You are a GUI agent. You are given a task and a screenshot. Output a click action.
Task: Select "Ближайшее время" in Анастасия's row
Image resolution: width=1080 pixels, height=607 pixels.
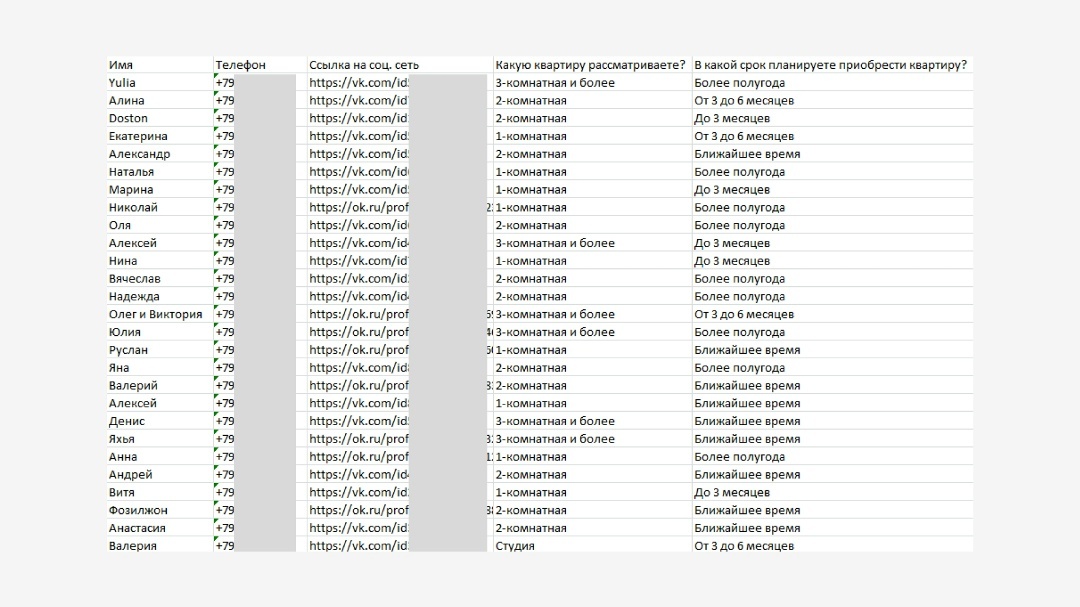coord(747,528)
